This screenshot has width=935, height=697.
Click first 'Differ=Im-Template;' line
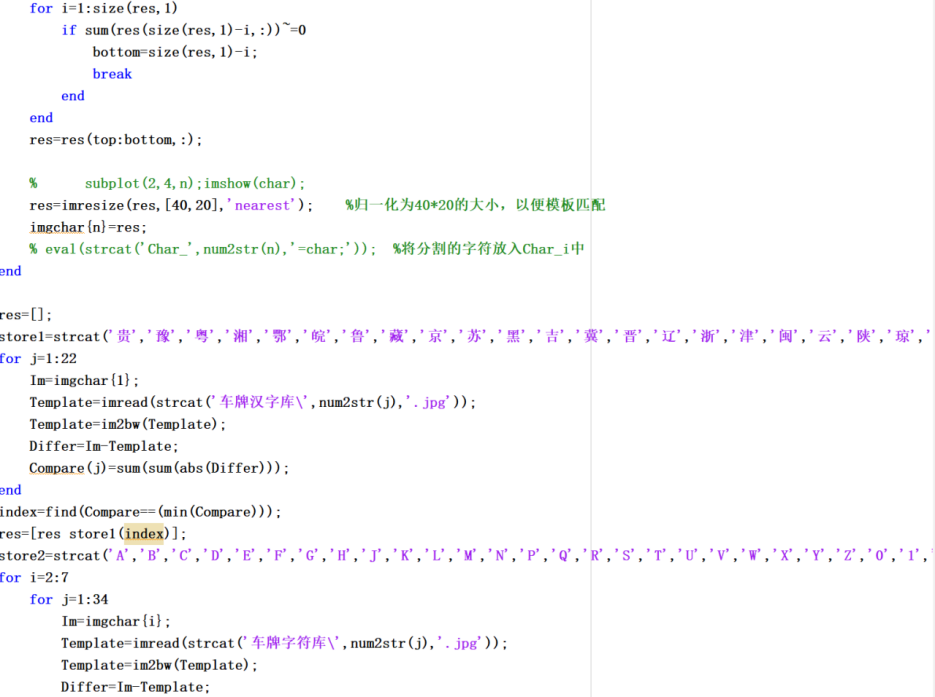click(104, 446)
